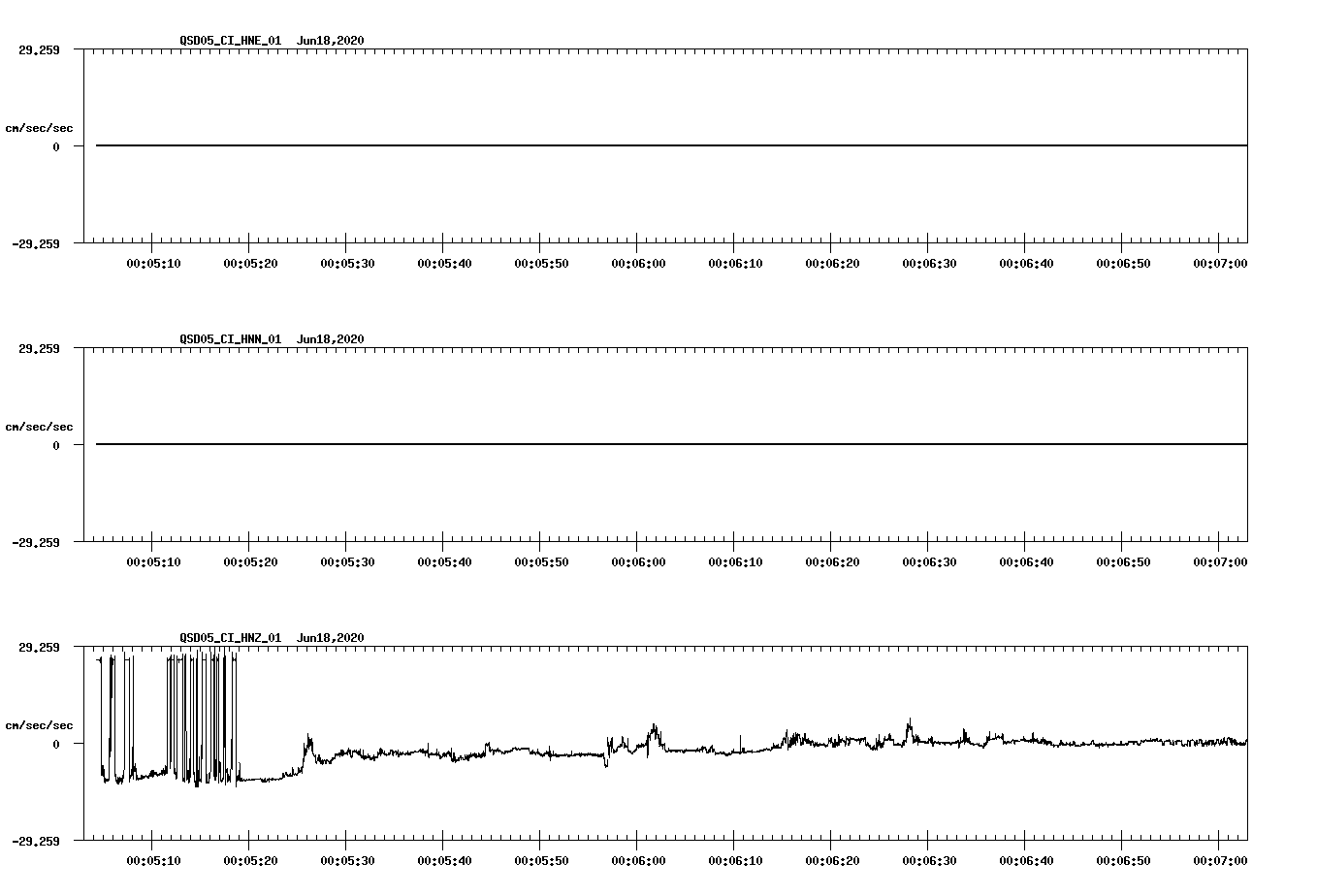Click the 00:05:50 time label on HNN plot
The height and width of the screenshot is (896, 1317).
pyautogui.click(x=541, y=562)
